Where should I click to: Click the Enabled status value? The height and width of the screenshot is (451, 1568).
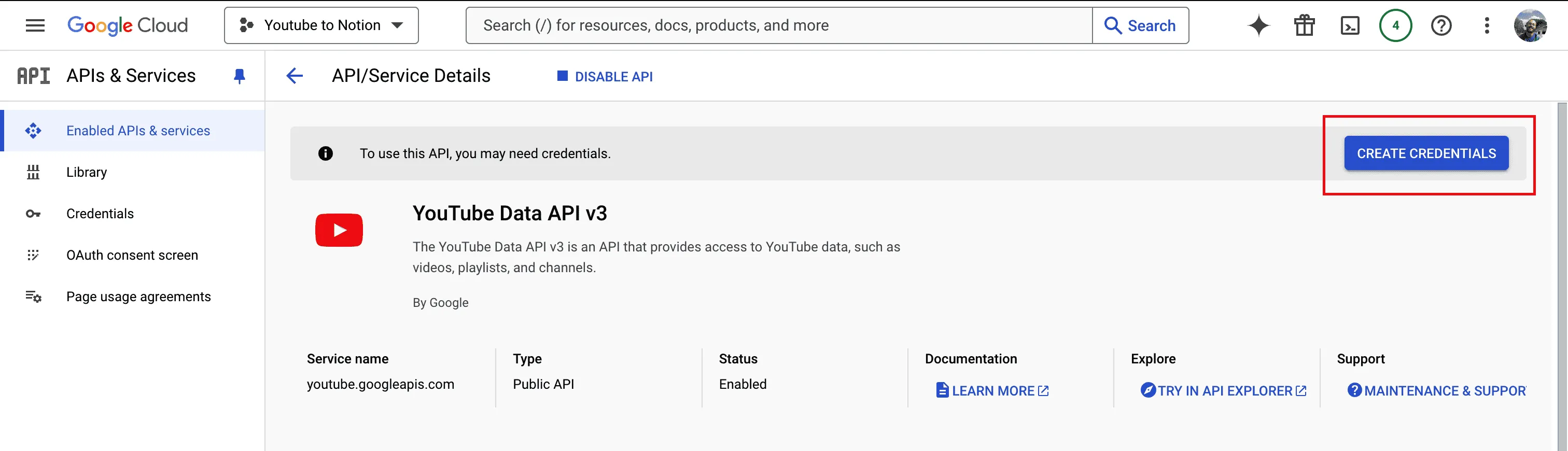pos(743,384)
